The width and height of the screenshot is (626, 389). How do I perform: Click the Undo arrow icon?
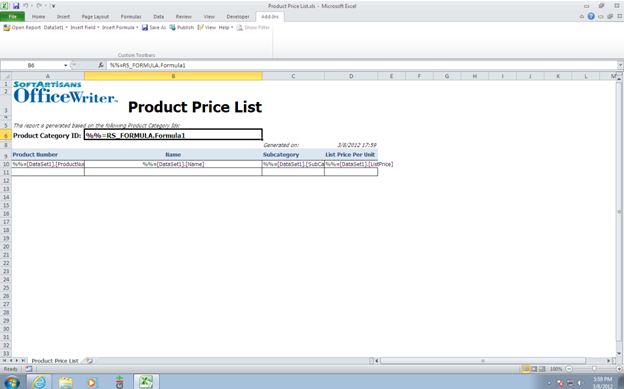pos(26,6)
